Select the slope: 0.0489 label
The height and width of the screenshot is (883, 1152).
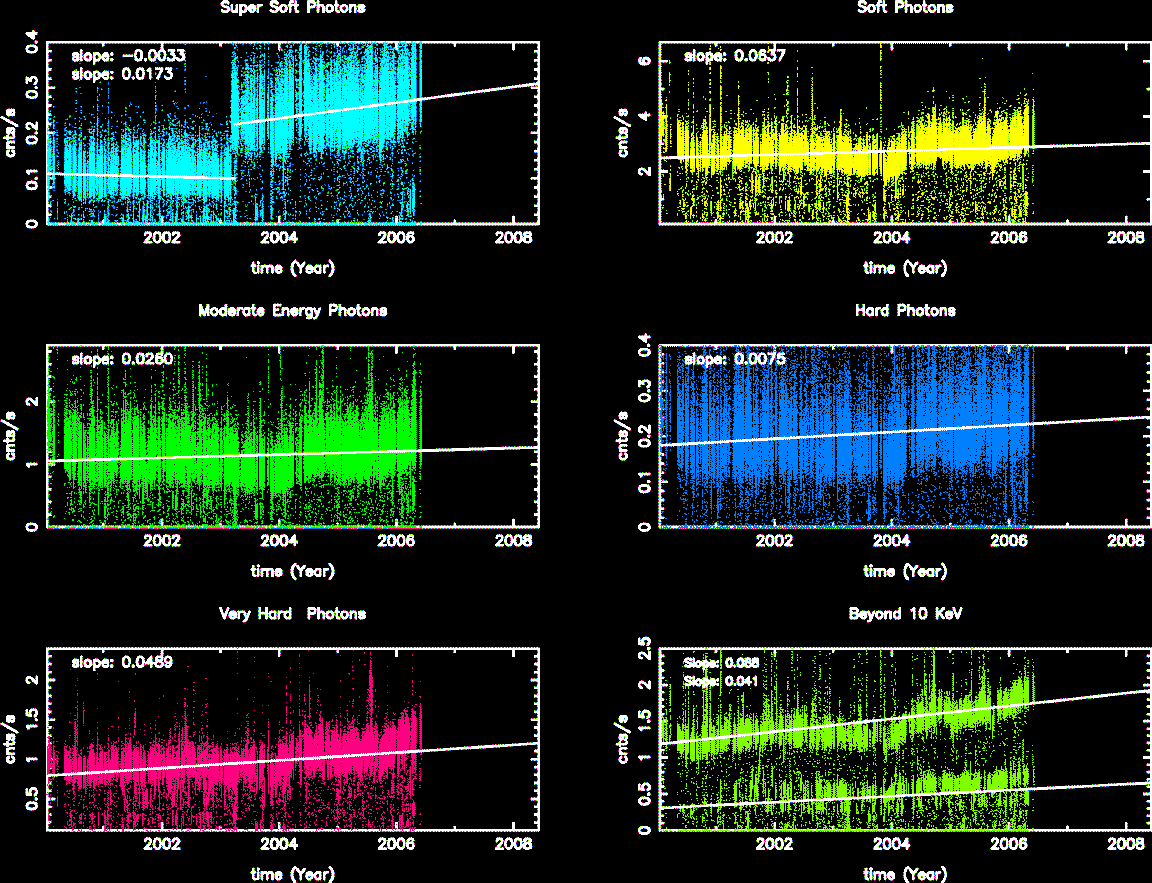(112, 662)
